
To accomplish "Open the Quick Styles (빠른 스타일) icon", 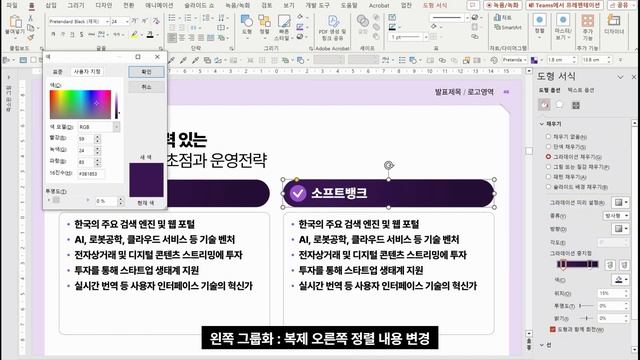I will tap(284, 21).
